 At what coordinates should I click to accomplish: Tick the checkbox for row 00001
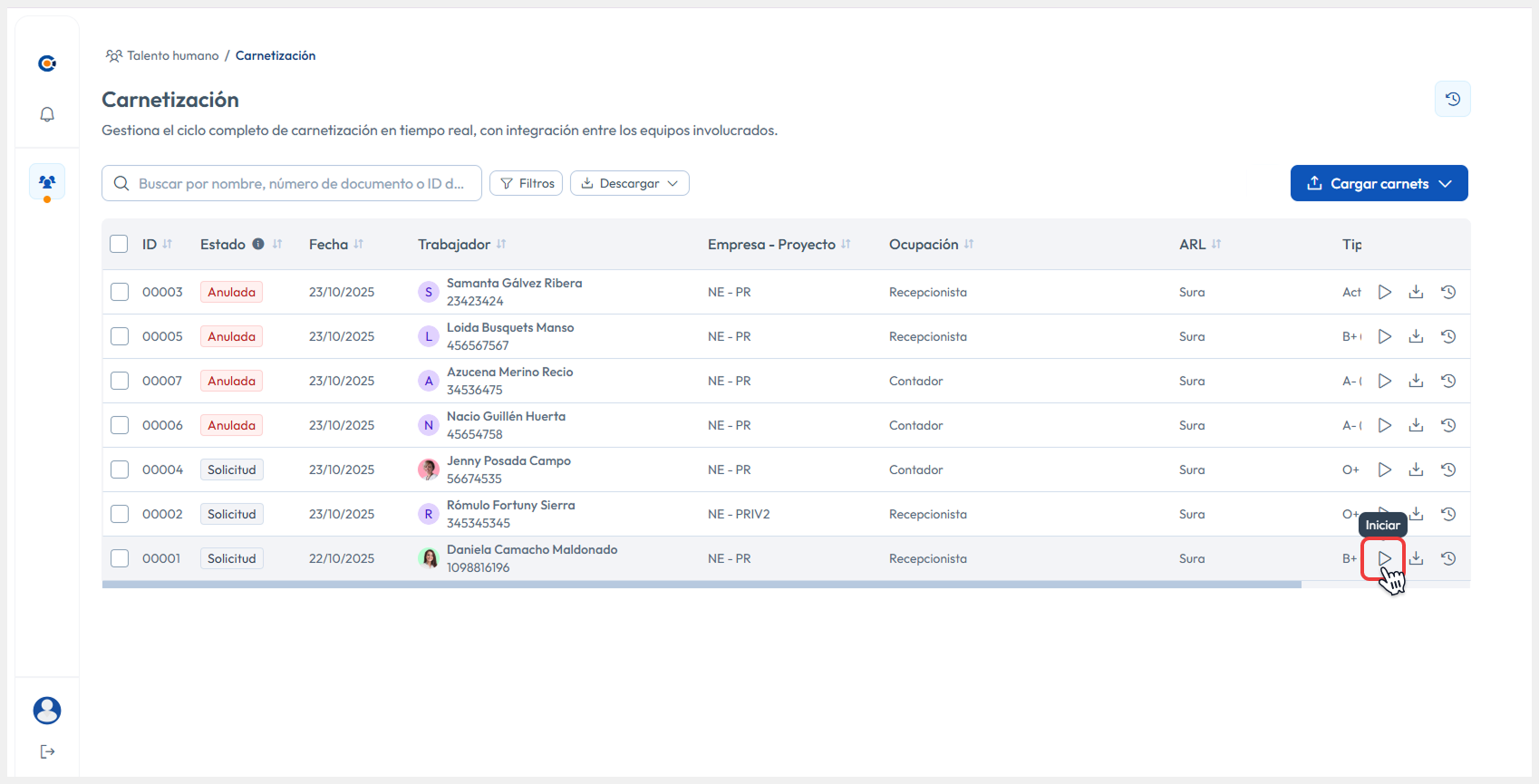tap(120, 558)
